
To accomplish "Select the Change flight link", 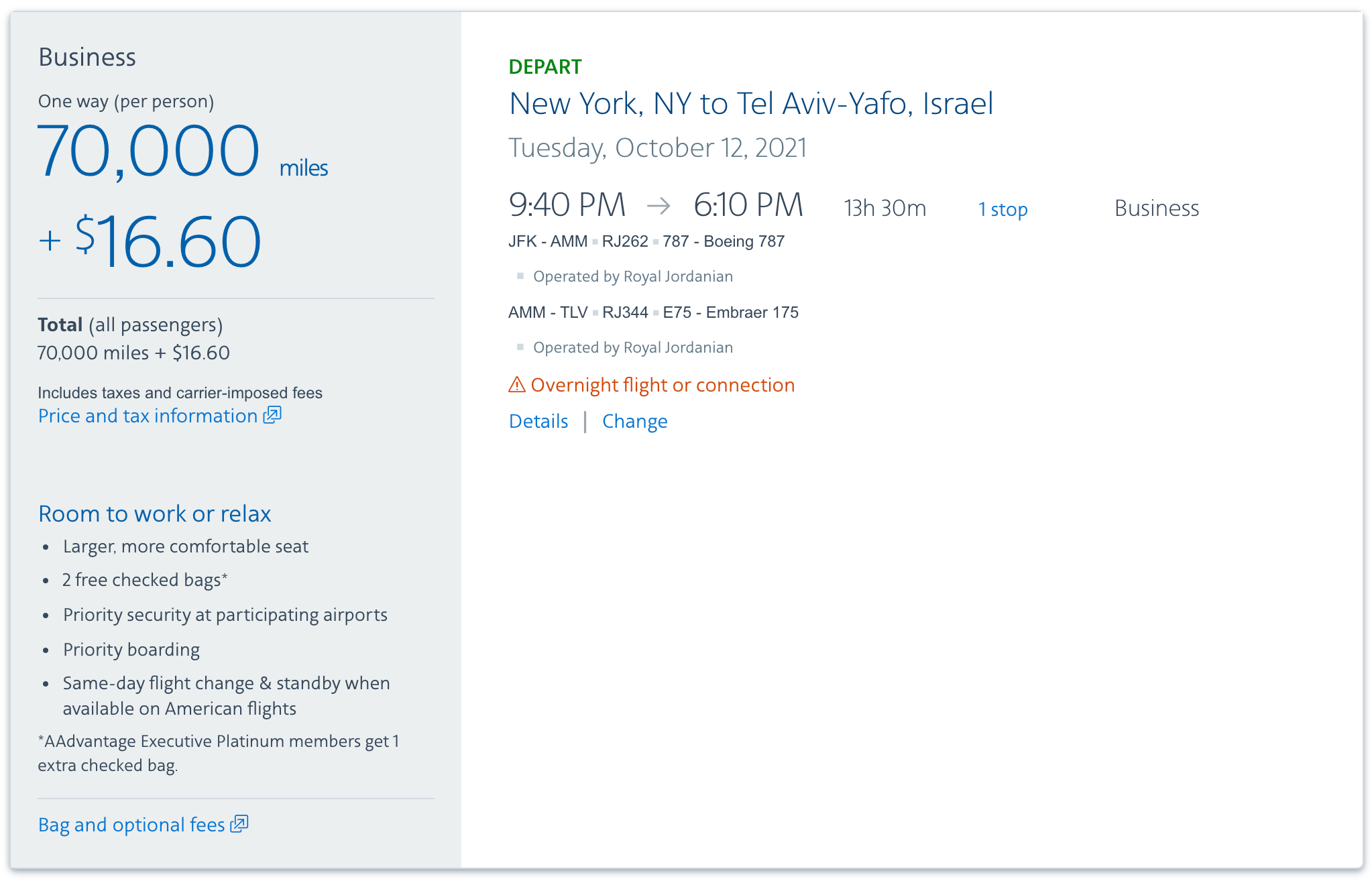I will 635,421.
